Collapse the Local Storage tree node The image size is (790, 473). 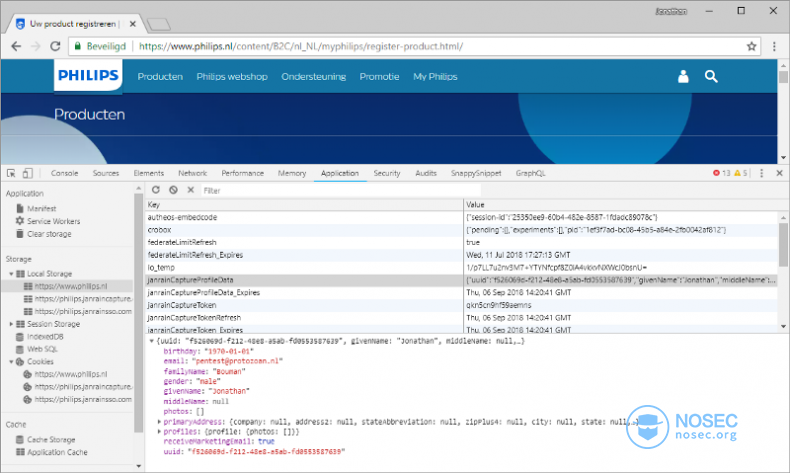(11, 274)
